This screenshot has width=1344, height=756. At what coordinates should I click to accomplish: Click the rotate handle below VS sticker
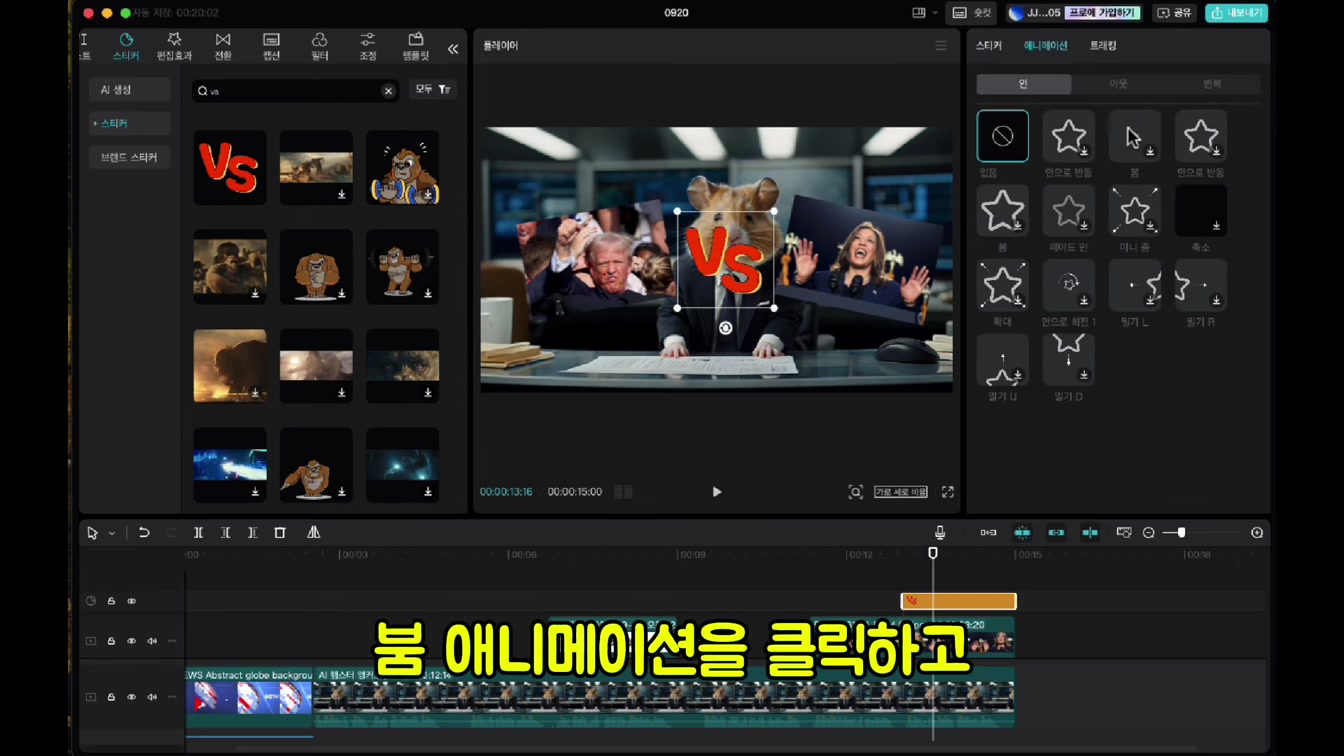click(726, 328)
